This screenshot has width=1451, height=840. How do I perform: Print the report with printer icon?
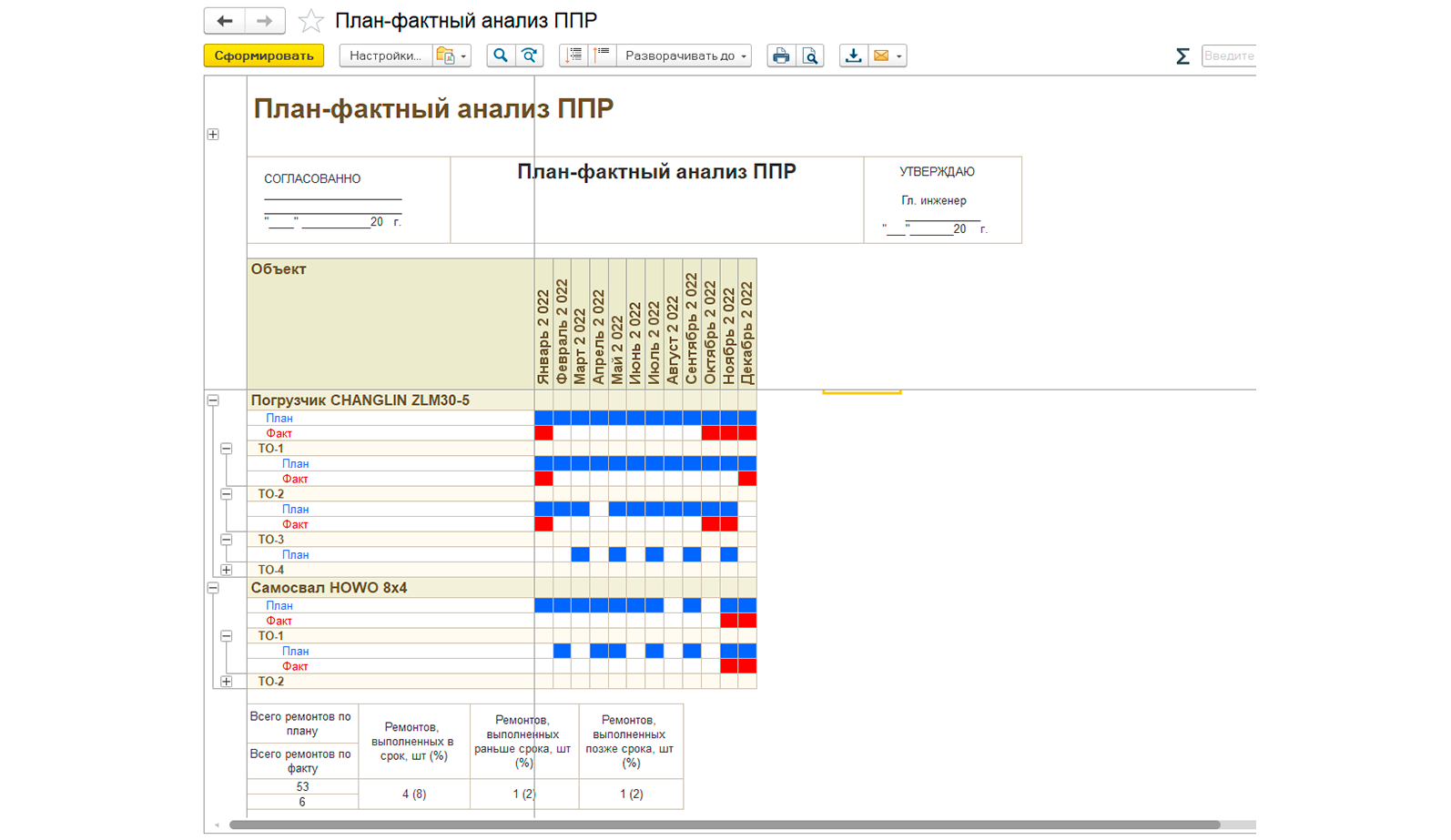pos(781,56)
